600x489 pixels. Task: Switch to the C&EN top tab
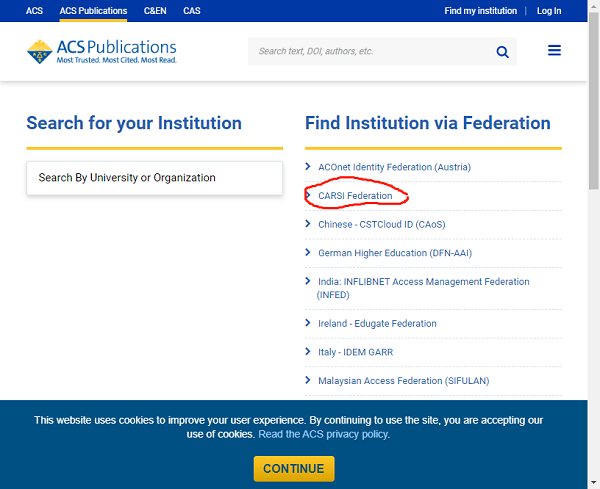tap(155, 11)
